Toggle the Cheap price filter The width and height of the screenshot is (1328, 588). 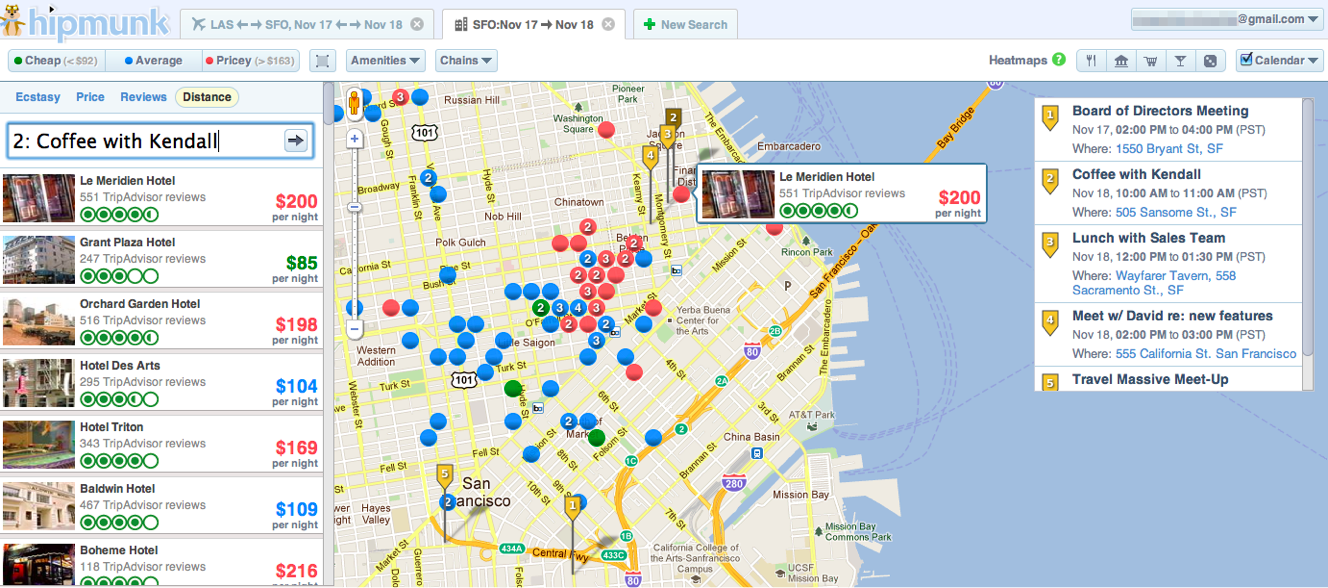click(x=56, y=61)
